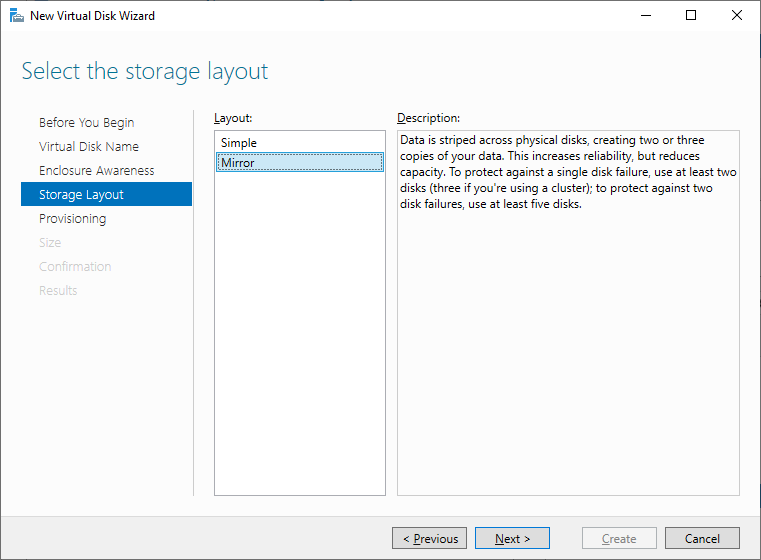Select the Simple layout option
This screenshot has height=560, width=761.
coord(299,143)
